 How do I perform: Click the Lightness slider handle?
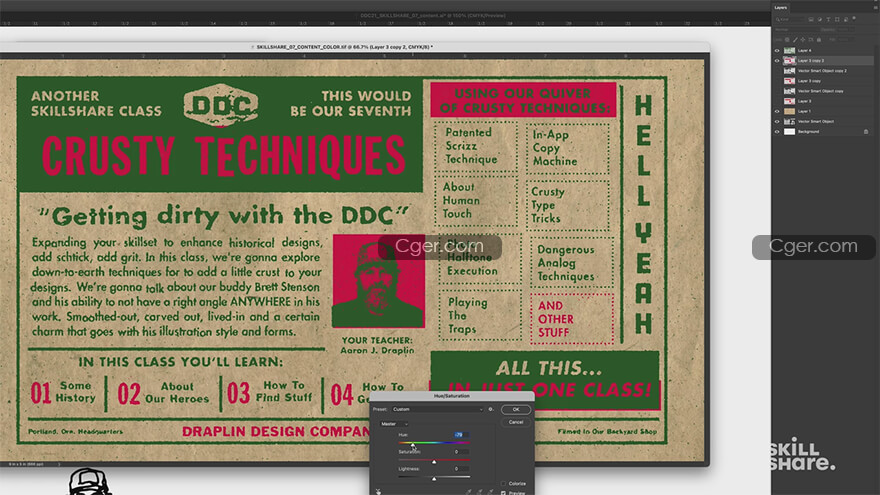click(434, 479)
